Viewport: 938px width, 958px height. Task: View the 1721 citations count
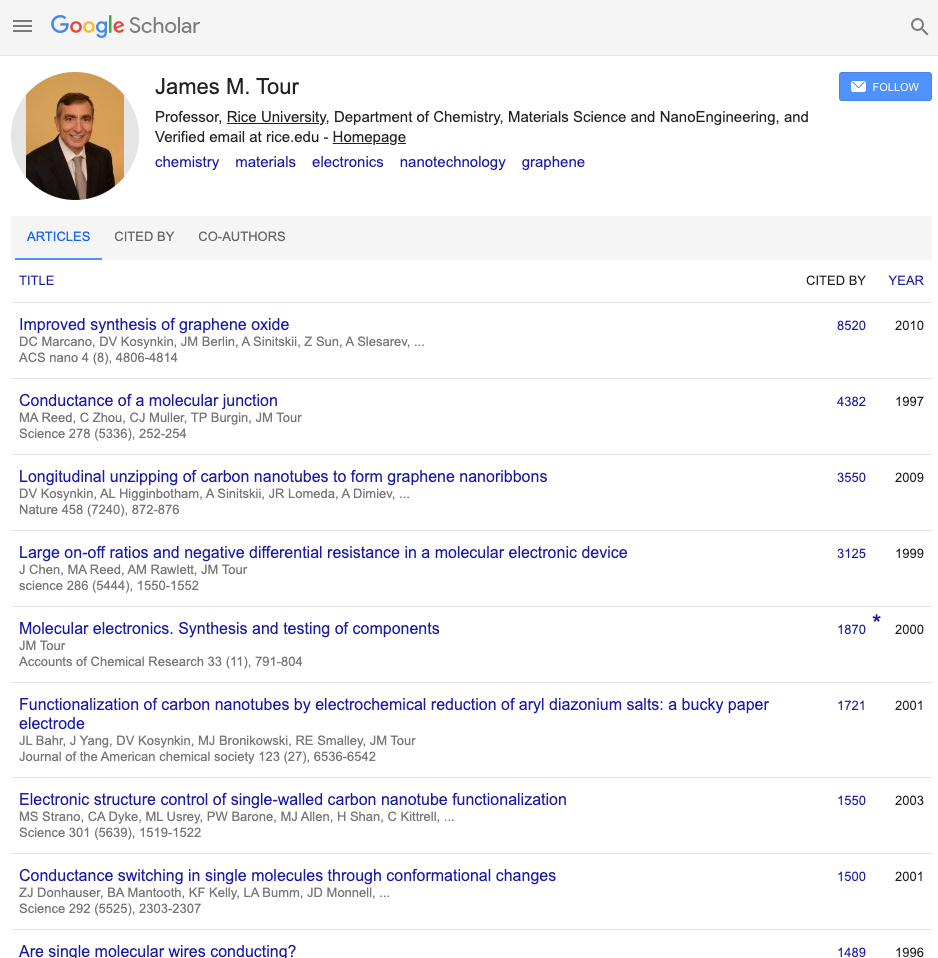pyautogui.click(x=851, y=706)
